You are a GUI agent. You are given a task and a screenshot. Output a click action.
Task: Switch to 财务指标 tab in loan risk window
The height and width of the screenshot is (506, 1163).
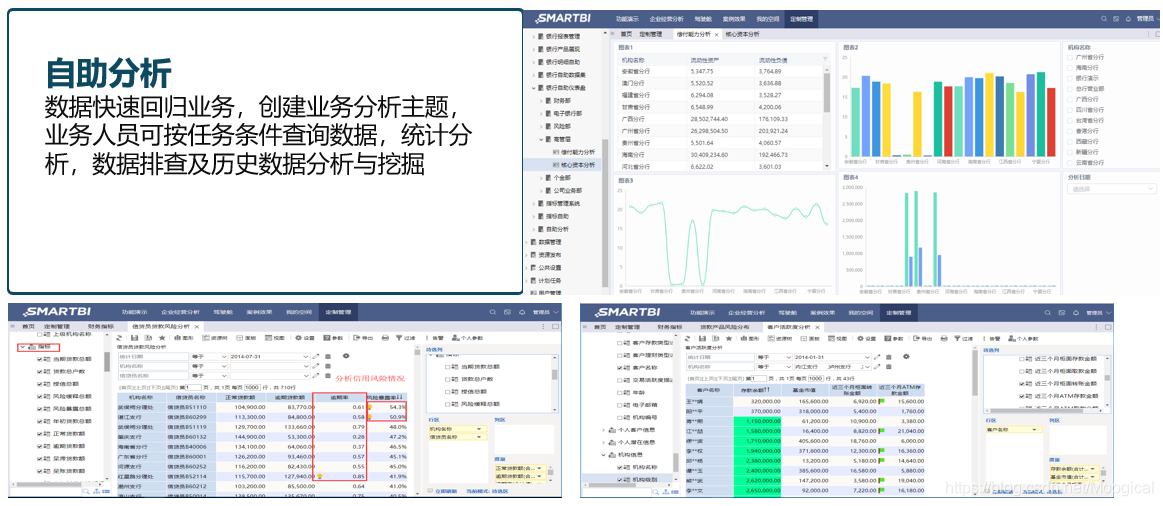click(99, 326)
